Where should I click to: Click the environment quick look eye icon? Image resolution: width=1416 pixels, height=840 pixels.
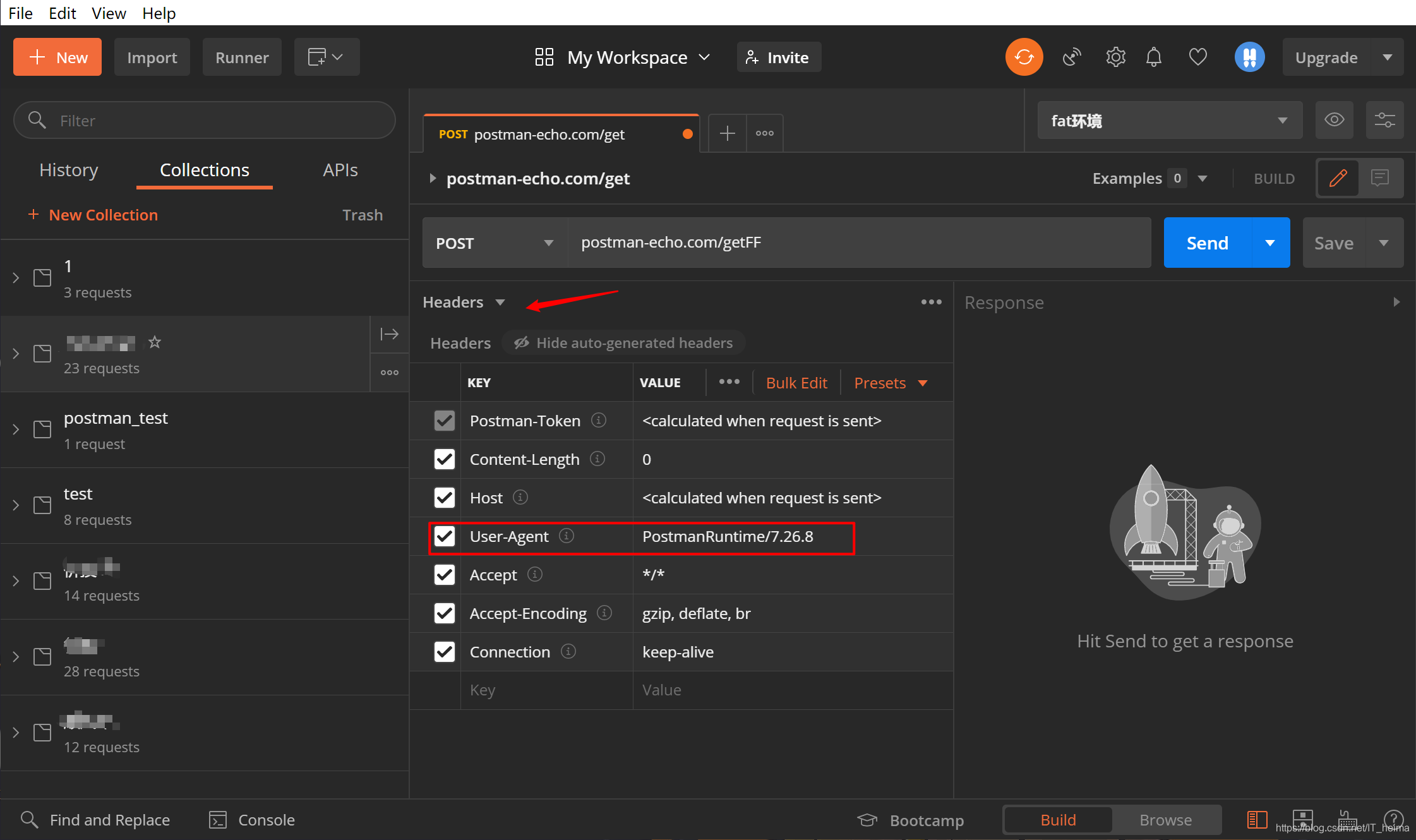(1334, 120)
